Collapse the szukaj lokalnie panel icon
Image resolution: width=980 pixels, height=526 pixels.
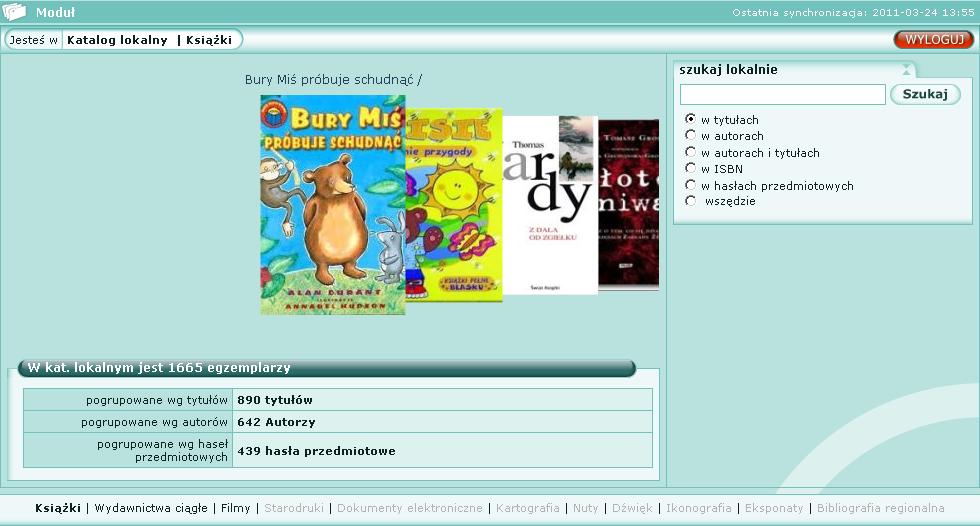tap(906, 70)
